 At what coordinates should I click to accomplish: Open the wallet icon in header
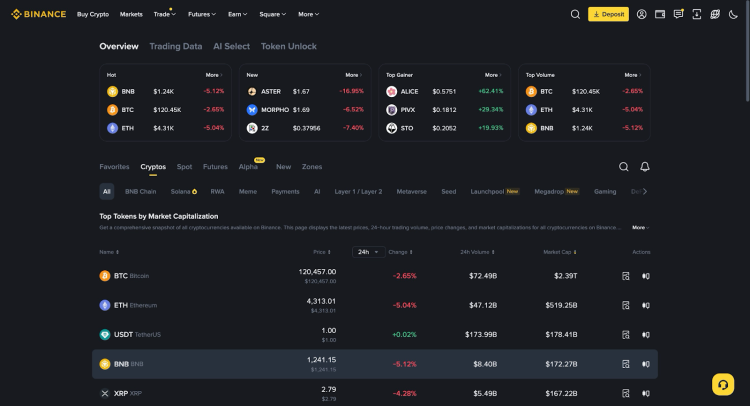660,14
